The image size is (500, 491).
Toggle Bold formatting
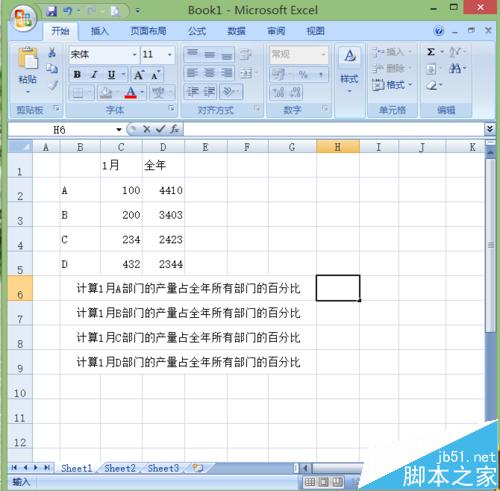tap(77, 75)
